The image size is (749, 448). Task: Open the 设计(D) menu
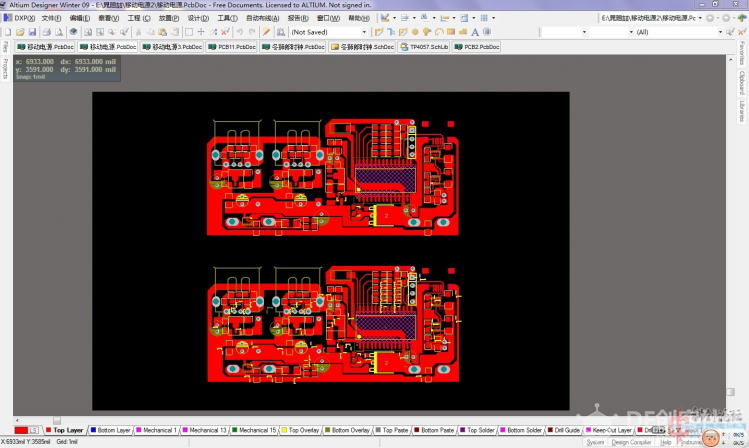198,18
